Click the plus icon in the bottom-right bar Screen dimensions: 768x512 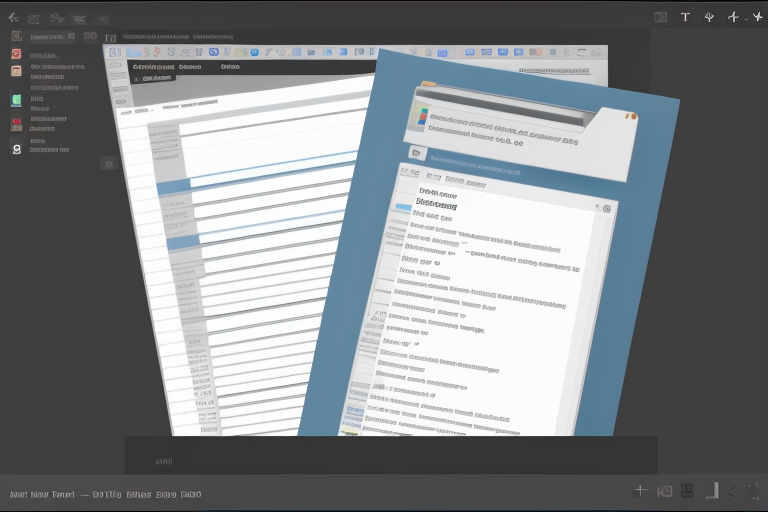[x=640, y=490]
